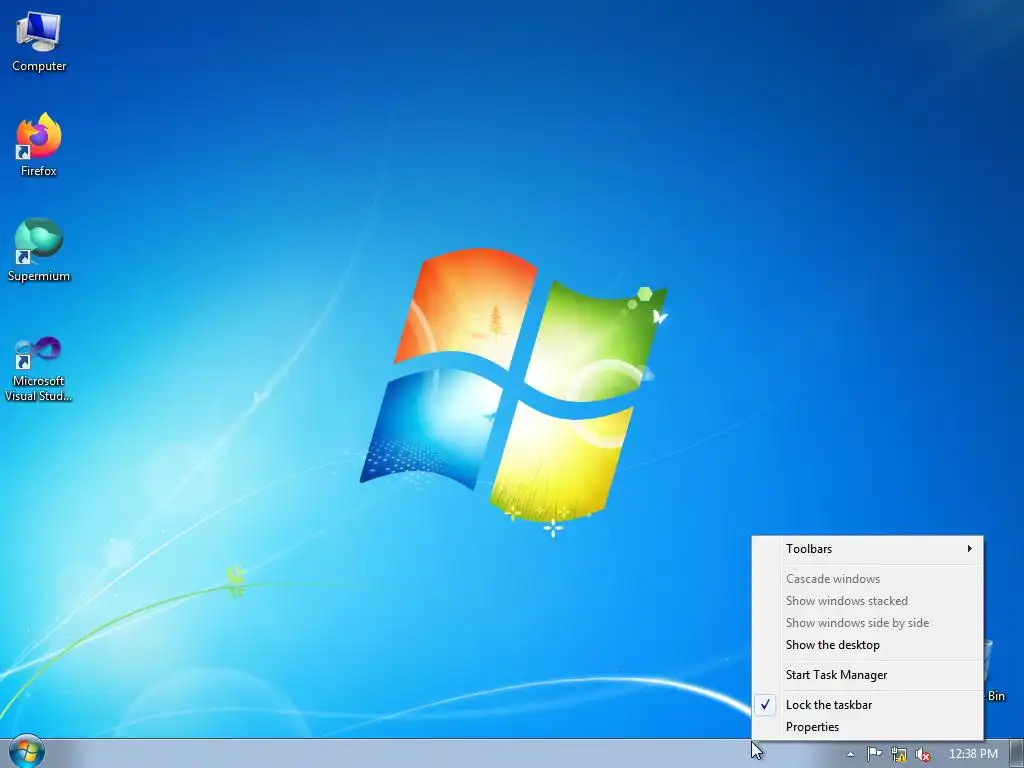Toggle Lock the taskbar option

click(x=868, y=705)
